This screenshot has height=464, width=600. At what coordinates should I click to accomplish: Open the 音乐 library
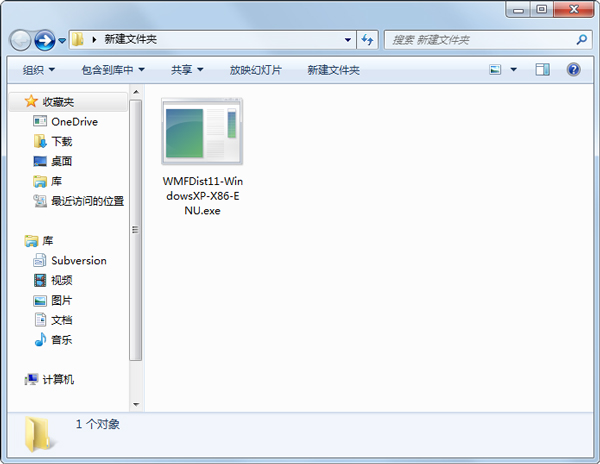(62, 340)
